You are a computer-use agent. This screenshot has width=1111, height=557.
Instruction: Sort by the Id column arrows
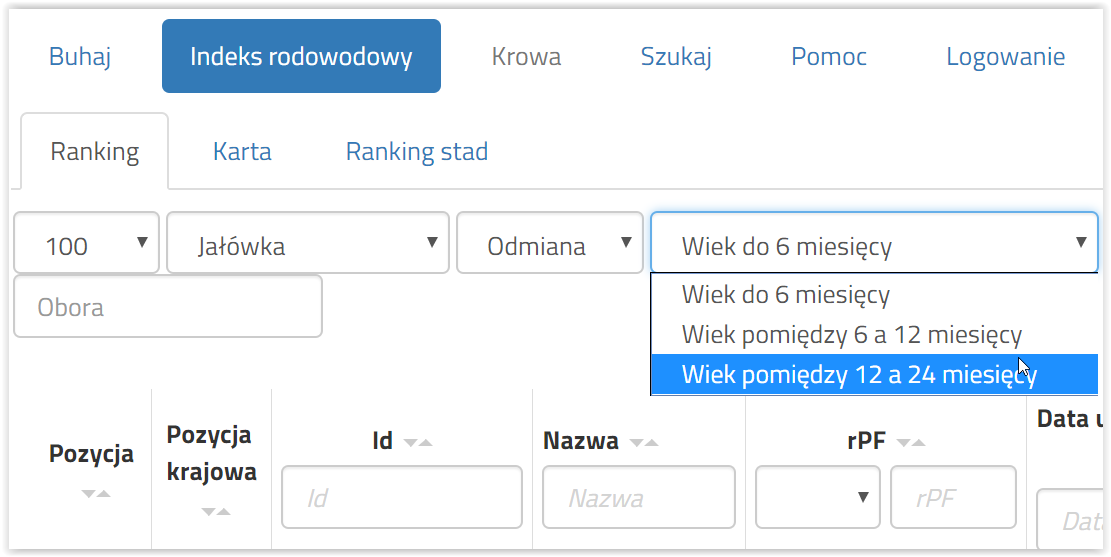click(x=417, y=443)
